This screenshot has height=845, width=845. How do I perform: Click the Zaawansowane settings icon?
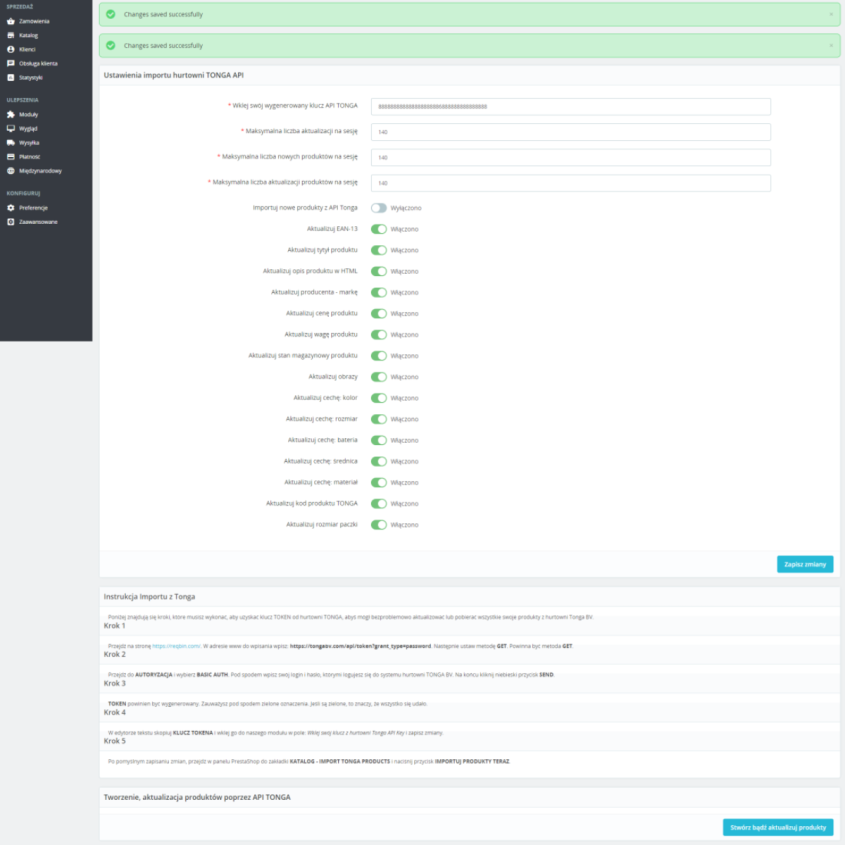[x=11, y=221]
